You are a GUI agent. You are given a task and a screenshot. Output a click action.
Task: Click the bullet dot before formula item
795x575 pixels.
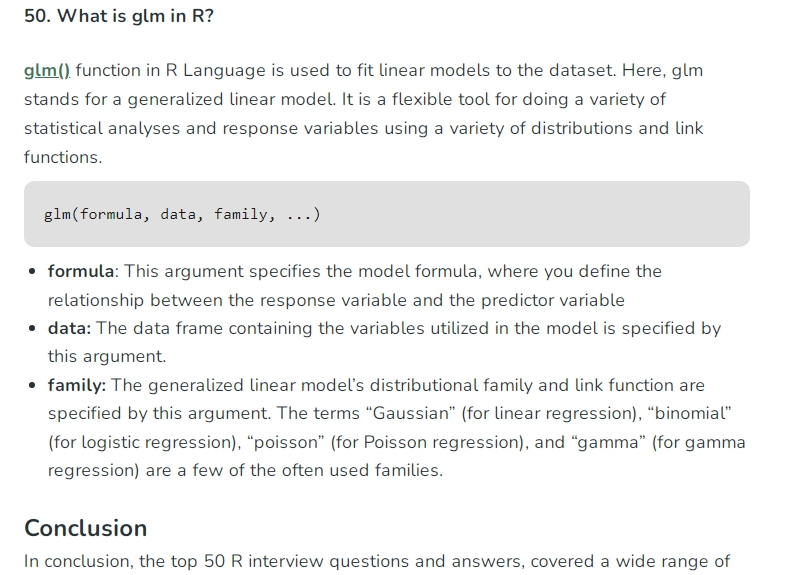(x=32, y=272)
